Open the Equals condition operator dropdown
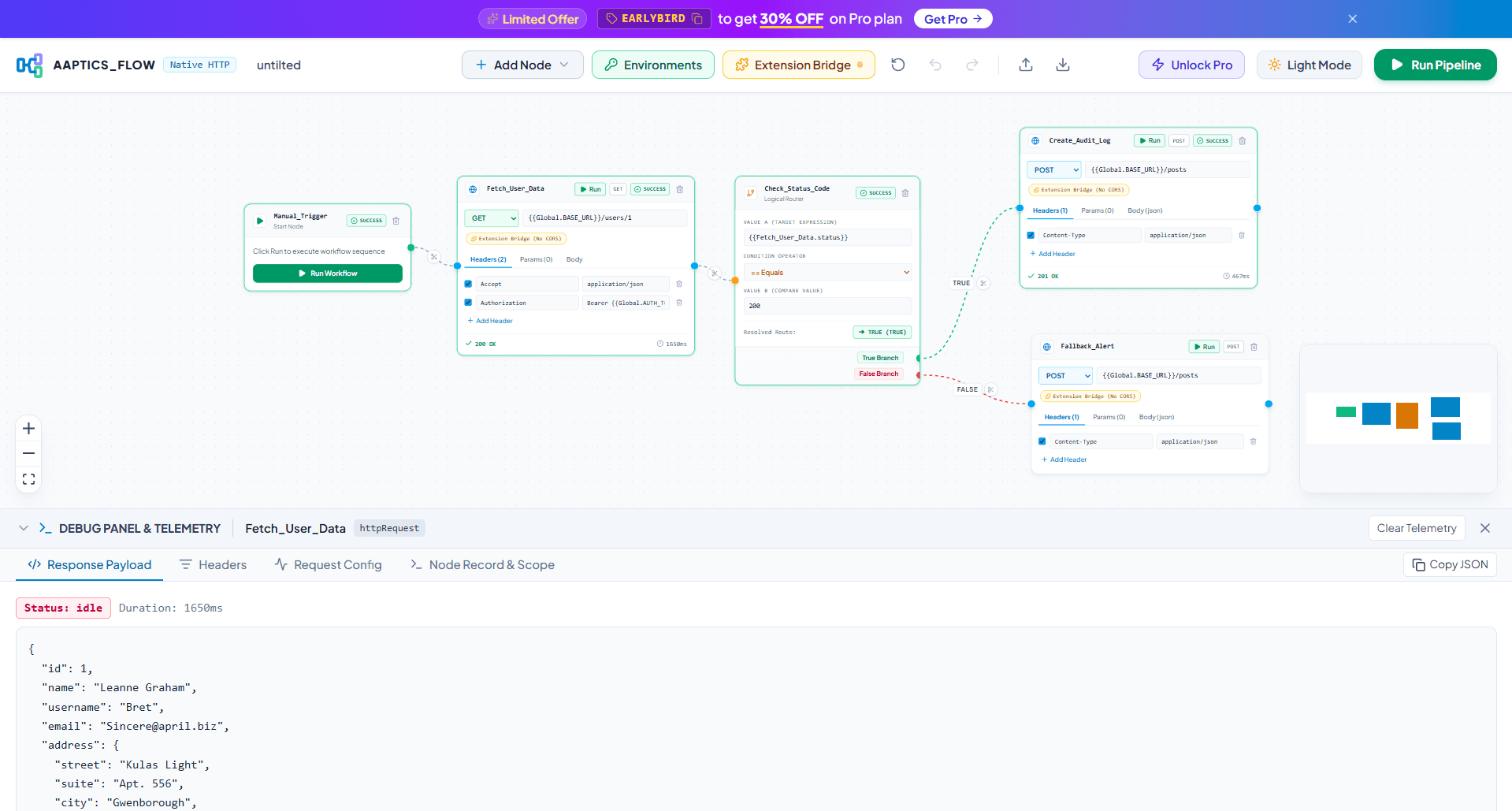The image size is (1512, 811). pos(827,273)
